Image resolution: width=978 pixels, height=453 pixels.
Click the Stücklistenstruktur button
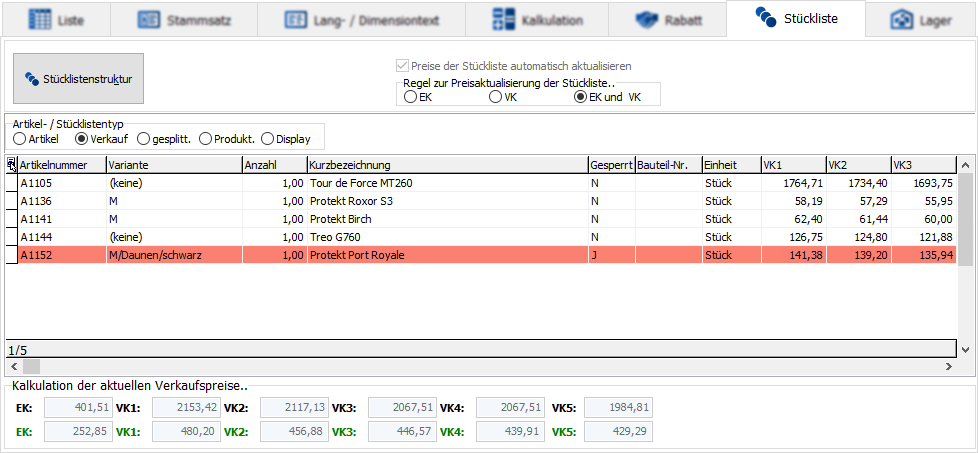[x=79, y=79]
